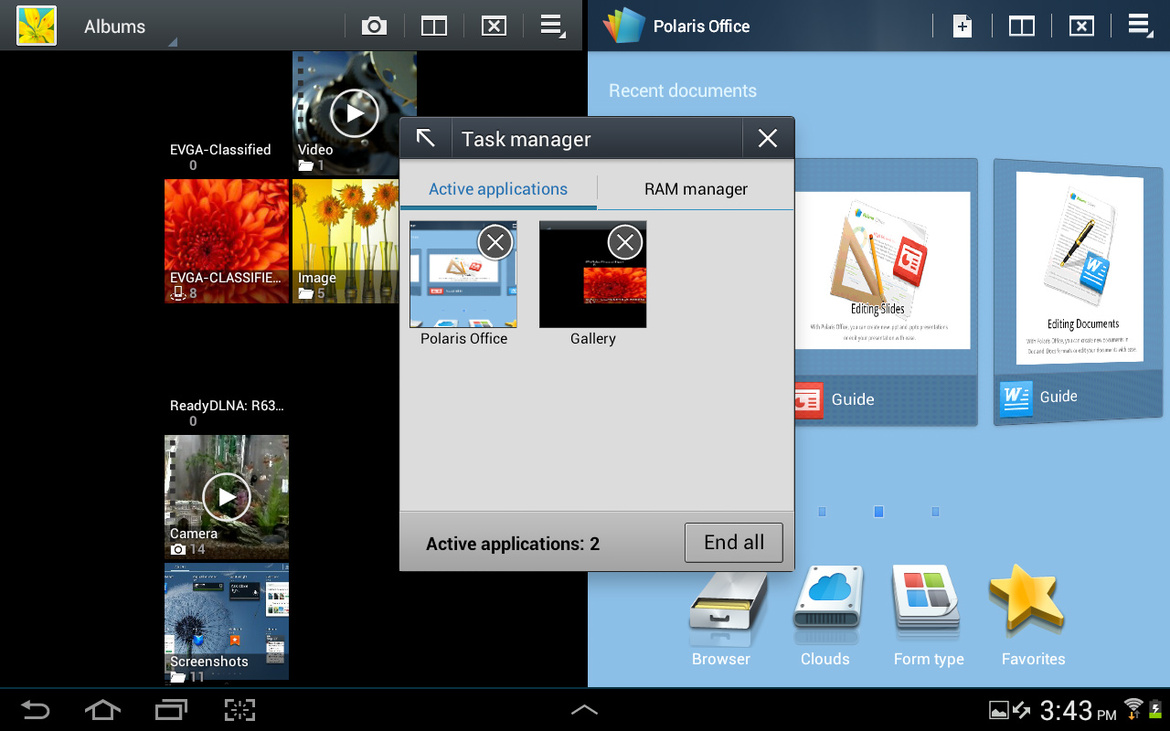Close the Task manager popup
This screenshot has width=1170, height=731.
[x=768, y=138]
